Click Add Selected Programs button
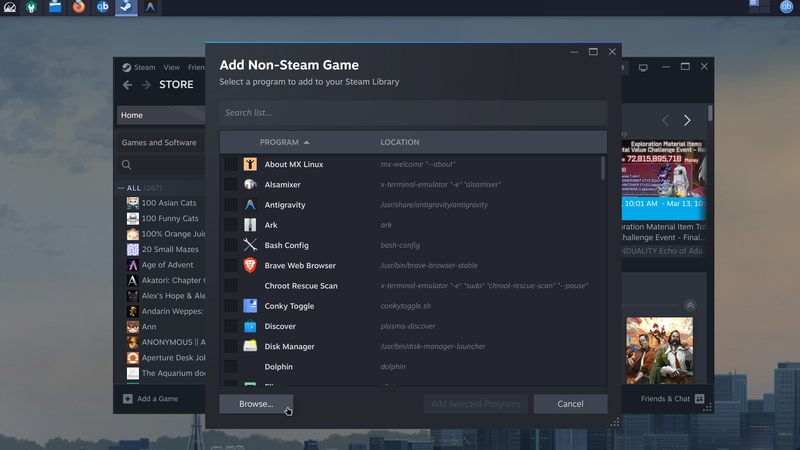800x450 pixels. [x=476, y=404]
